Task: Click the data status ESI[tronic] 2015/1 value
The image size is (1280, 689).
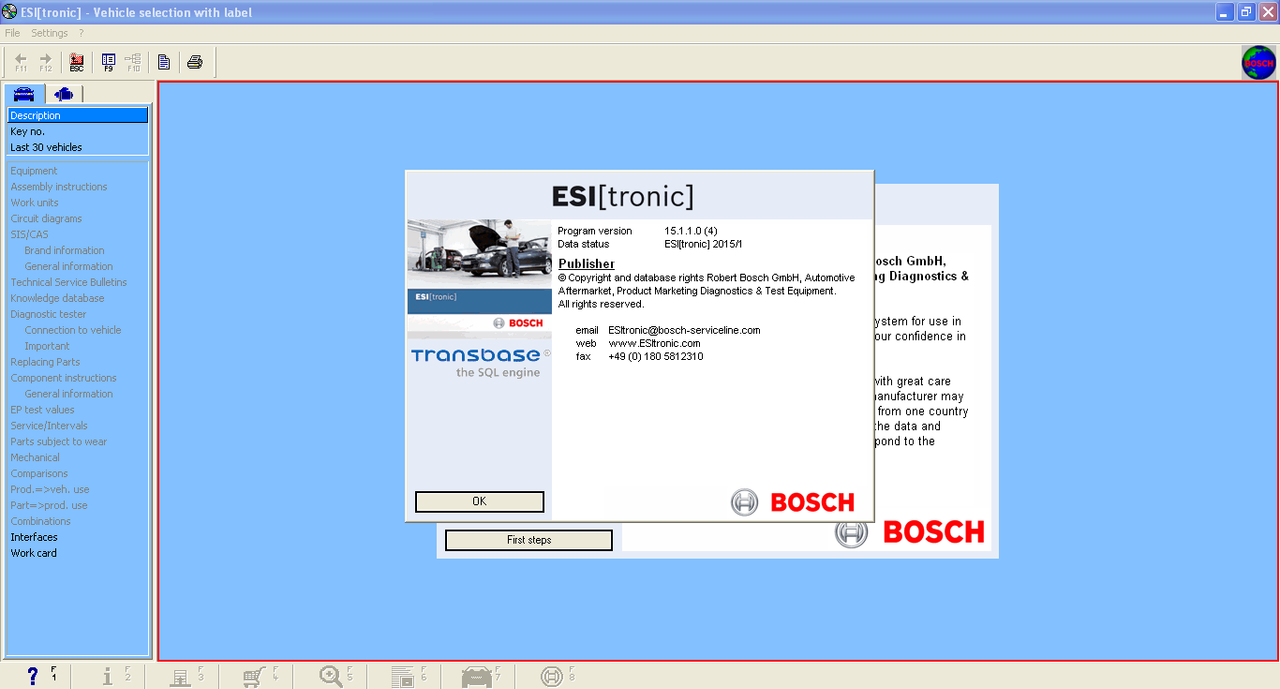Action: [703, 244]
